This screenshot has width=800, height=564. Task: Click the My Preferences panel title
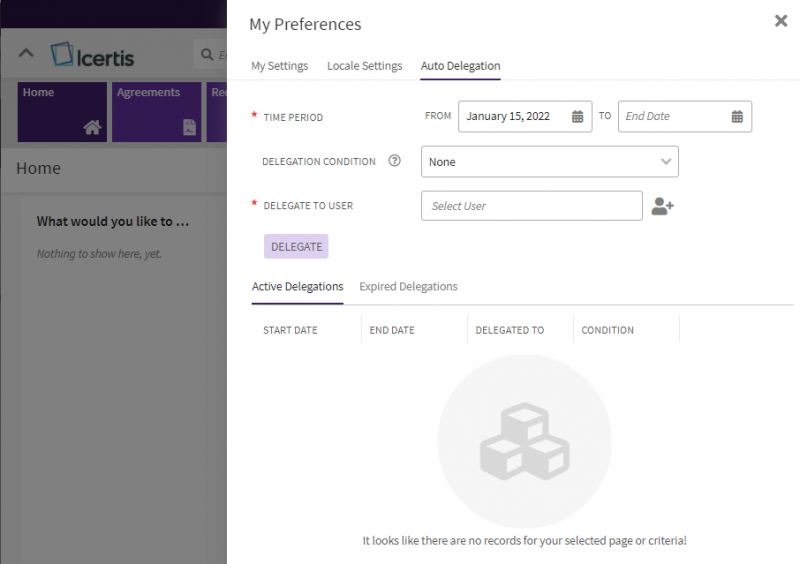[x=305, y=24]
